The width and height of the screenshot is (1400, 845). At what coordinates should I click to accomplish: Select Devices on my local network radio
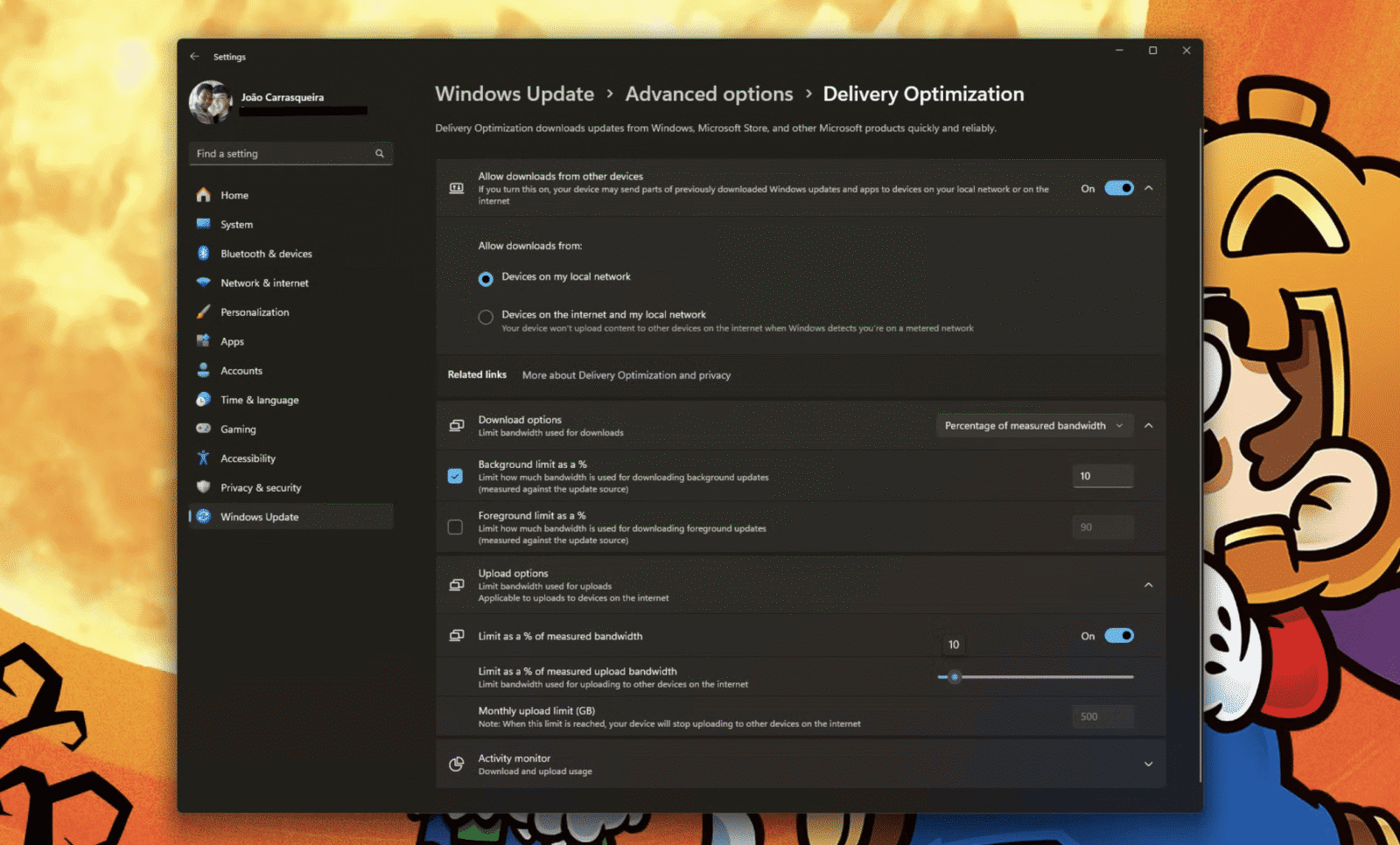486,279
